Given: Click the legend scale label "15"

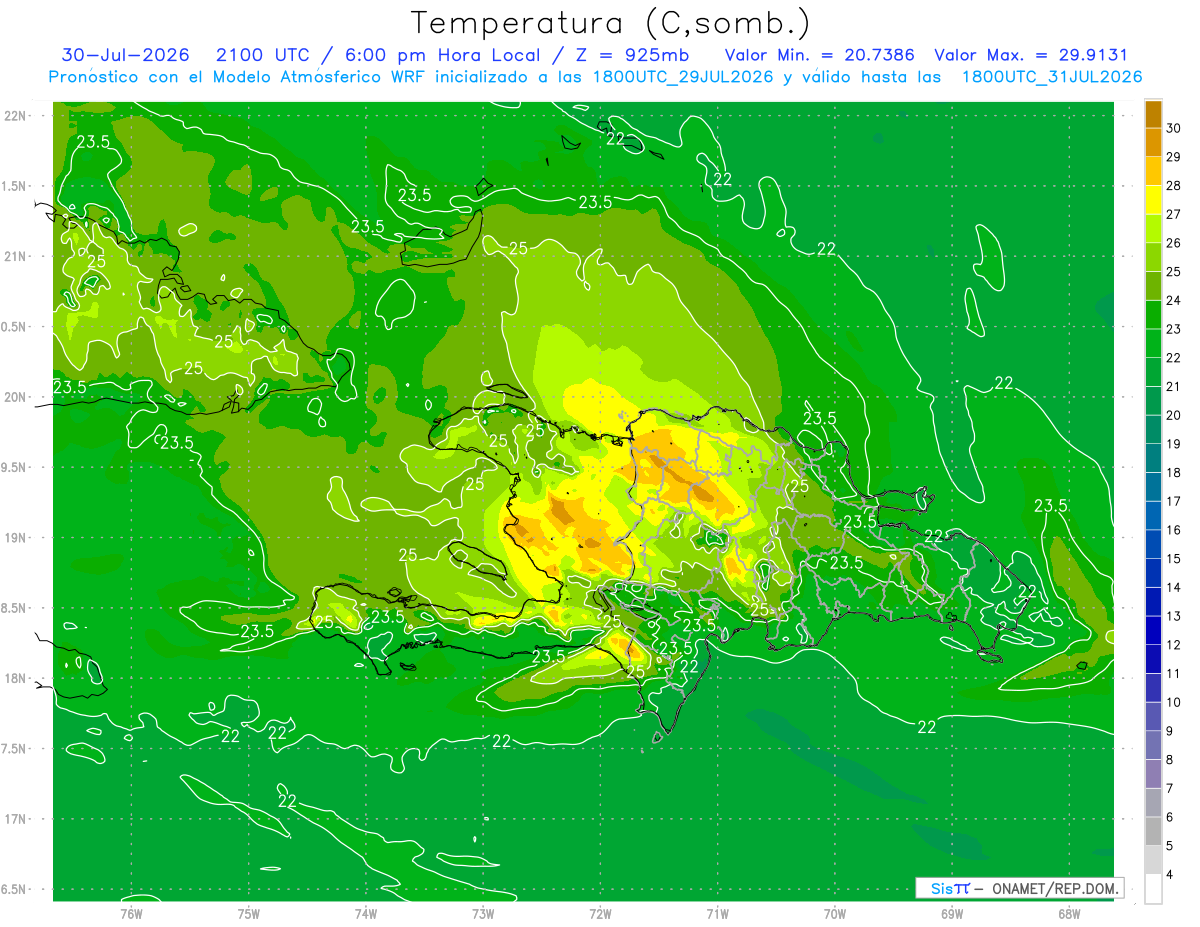Looking at the screenshot, I should (x=1174, y=559).
